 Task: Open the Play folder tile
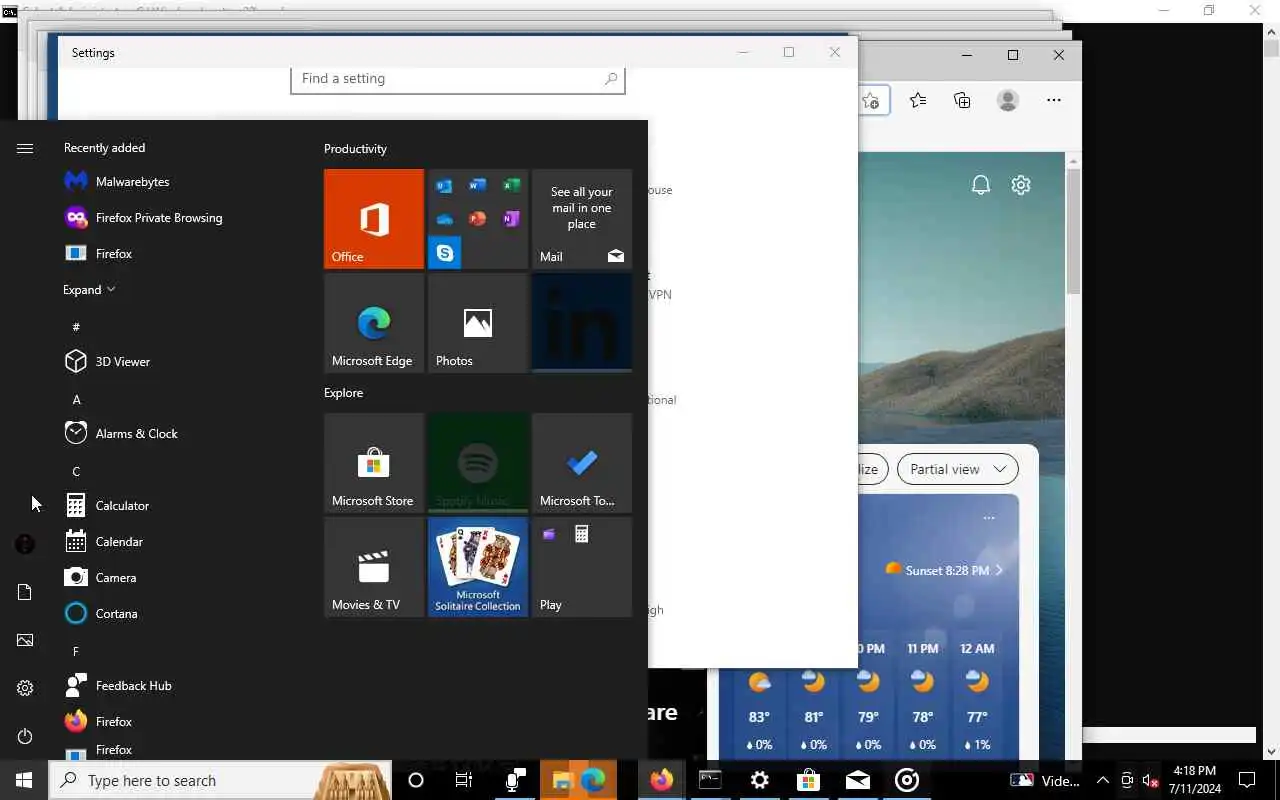[x=582, y=567]
